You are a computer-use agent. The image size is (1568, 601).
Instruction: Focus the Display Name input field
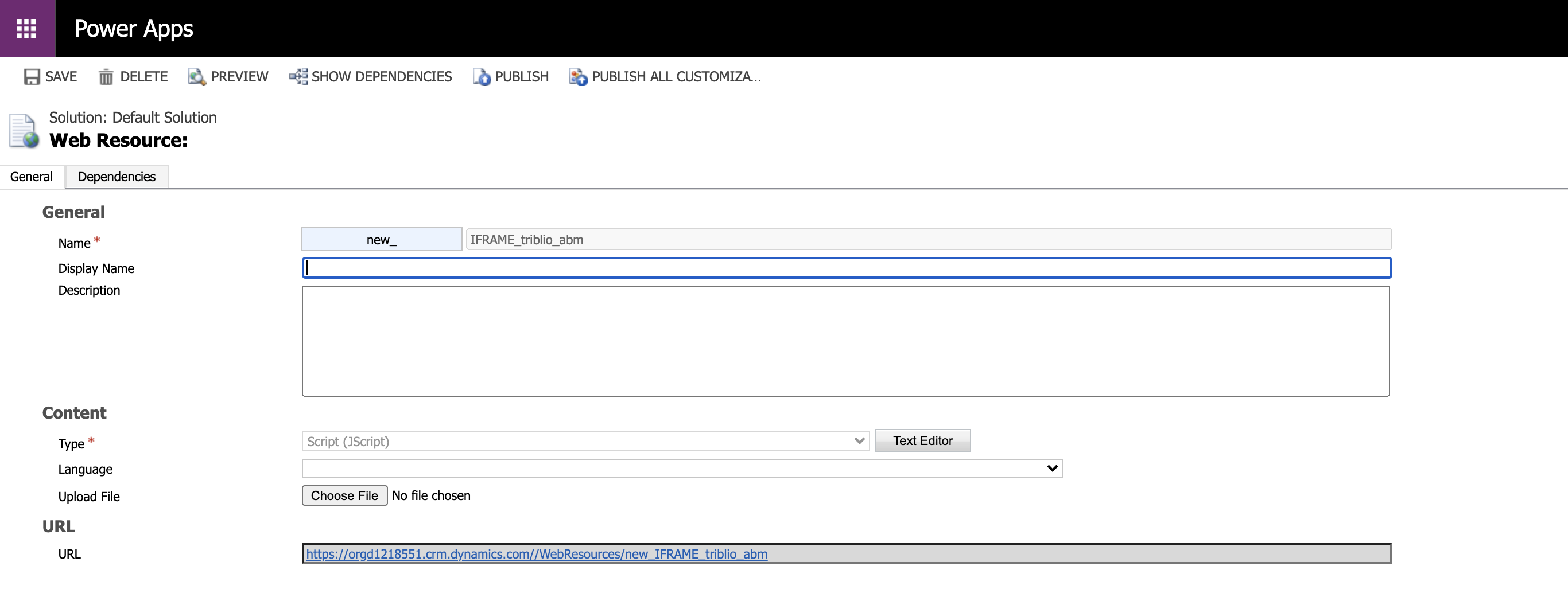pos(846,268)
